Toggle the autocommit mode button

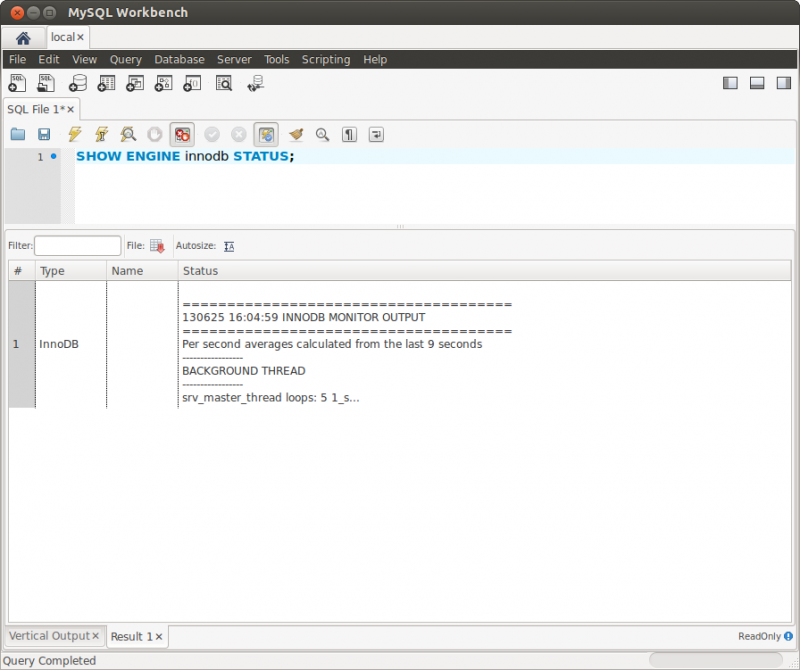pos(266,134)
